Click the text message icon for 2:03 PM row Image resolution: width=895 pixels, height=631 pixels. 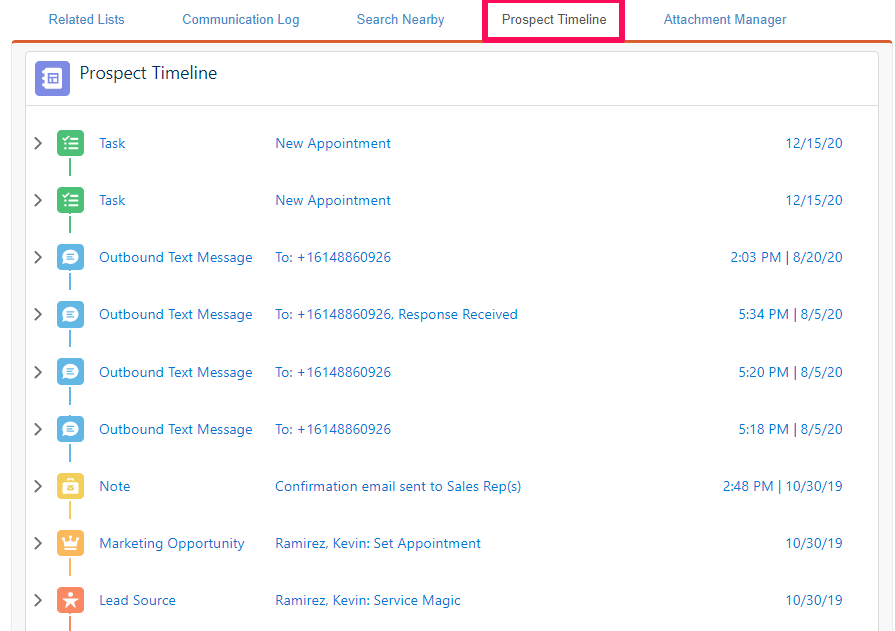(70, 258)
